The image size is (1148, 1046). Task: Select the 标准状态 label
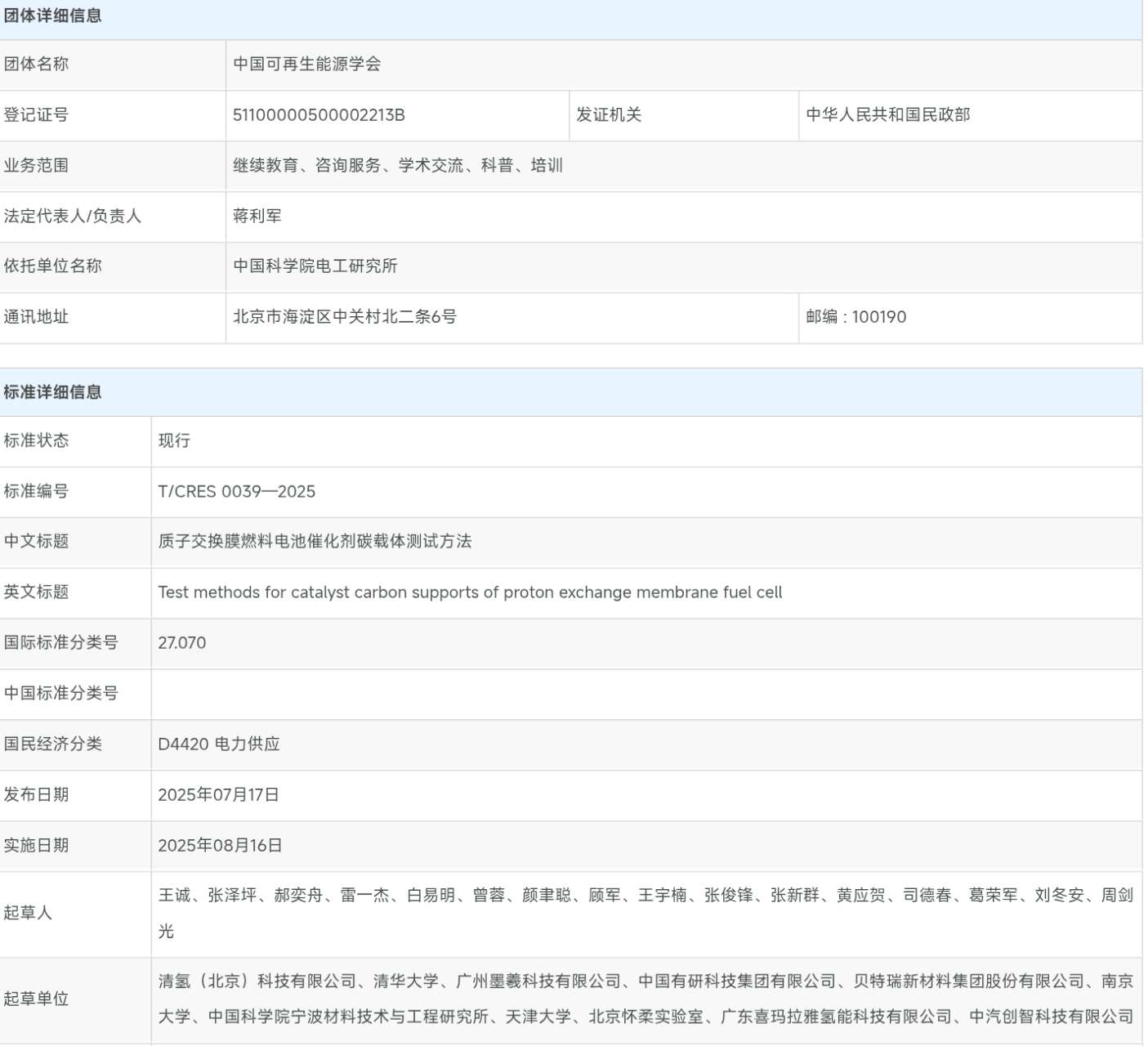click(36, 440)
